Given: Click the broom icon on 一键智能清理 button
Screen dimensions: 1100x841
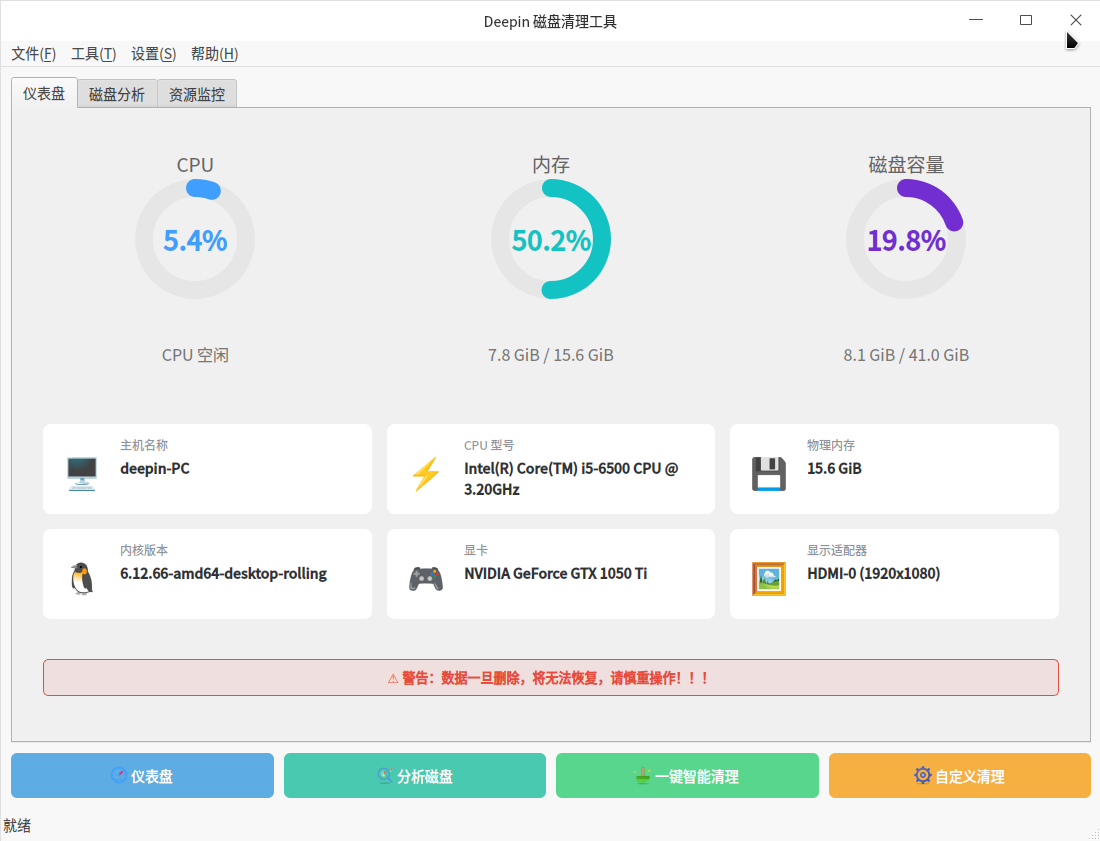Looking at the screenshot, I should (x=642, y=775).
